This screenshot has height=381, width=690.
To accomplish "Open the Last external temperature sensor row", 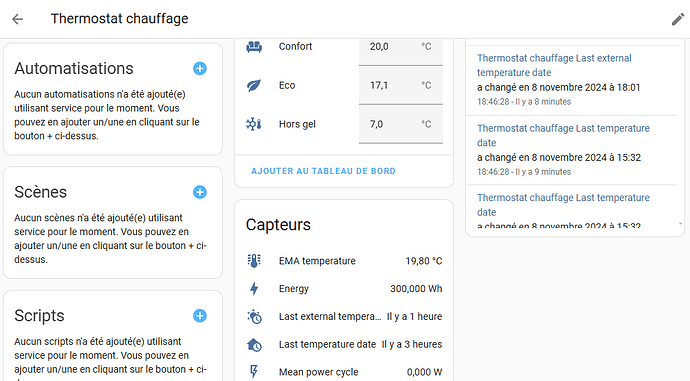I will 344,317.
